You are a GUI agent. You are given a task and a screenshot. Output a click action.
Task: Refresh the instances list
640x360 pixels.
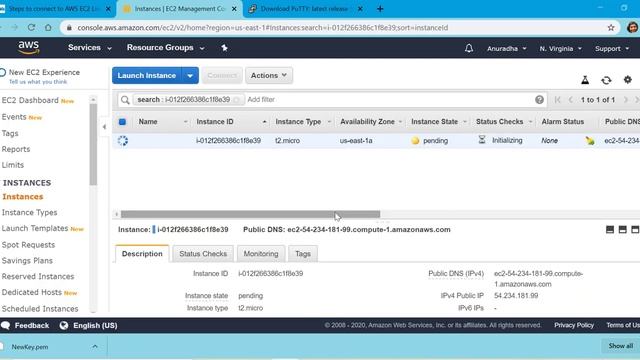point(606,80)
